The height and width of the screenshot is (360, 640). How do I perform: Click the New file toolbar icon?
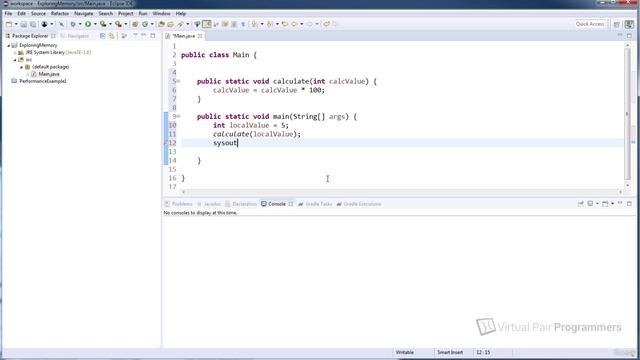click(x=9, y=24)
